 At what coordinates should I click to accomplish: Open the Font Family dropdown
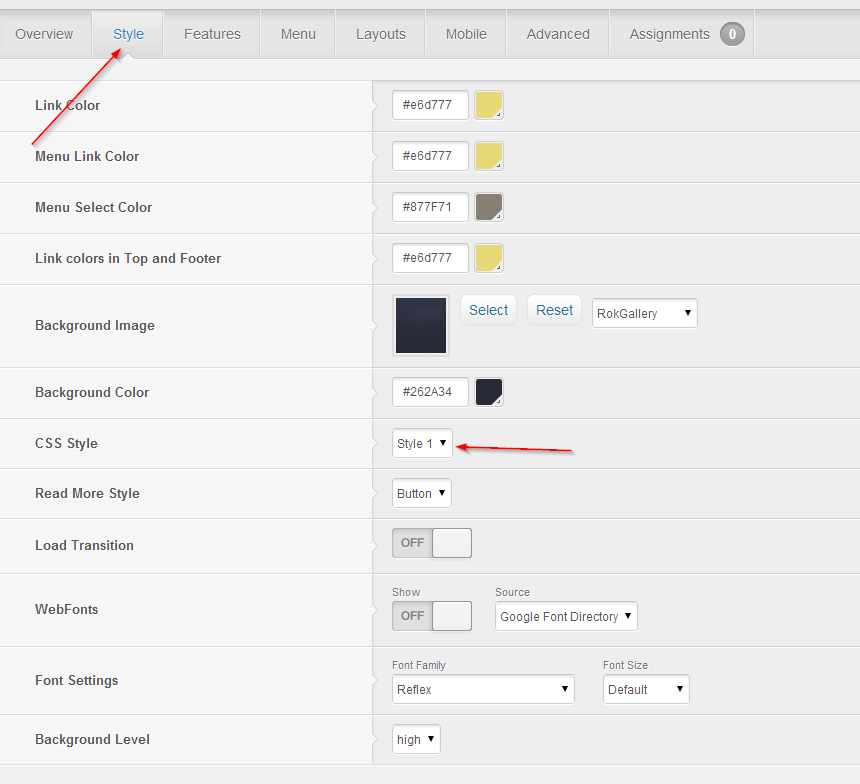(483, 689)
